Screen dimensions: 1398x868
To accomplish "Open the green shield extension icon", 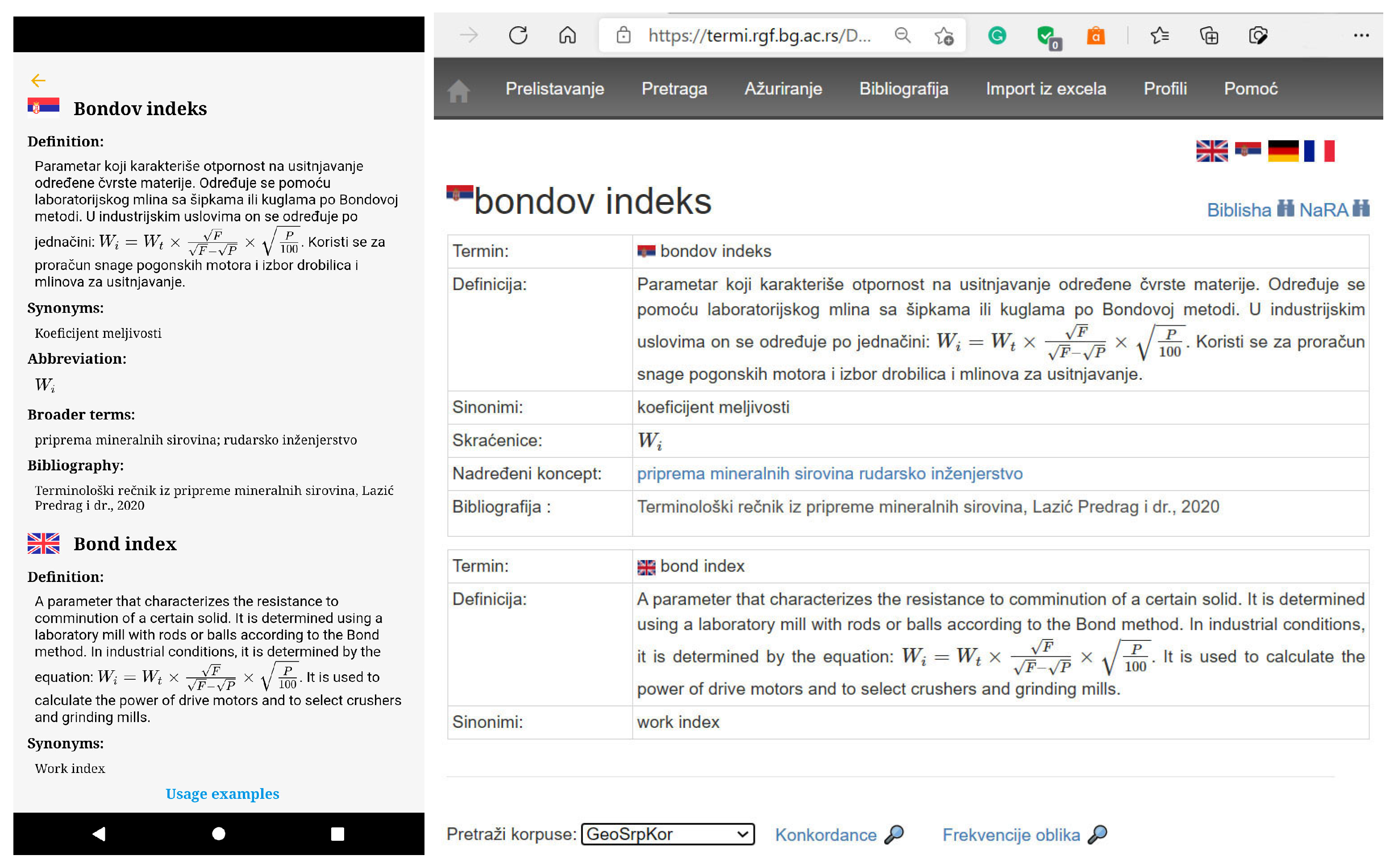I will point(1048,37).
